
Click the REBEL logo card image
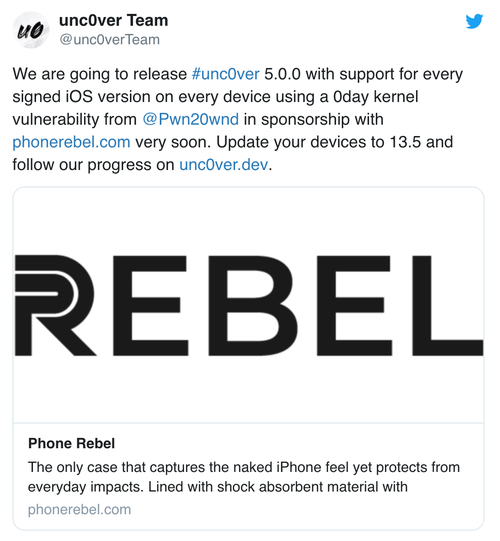(x=248, y=305)
